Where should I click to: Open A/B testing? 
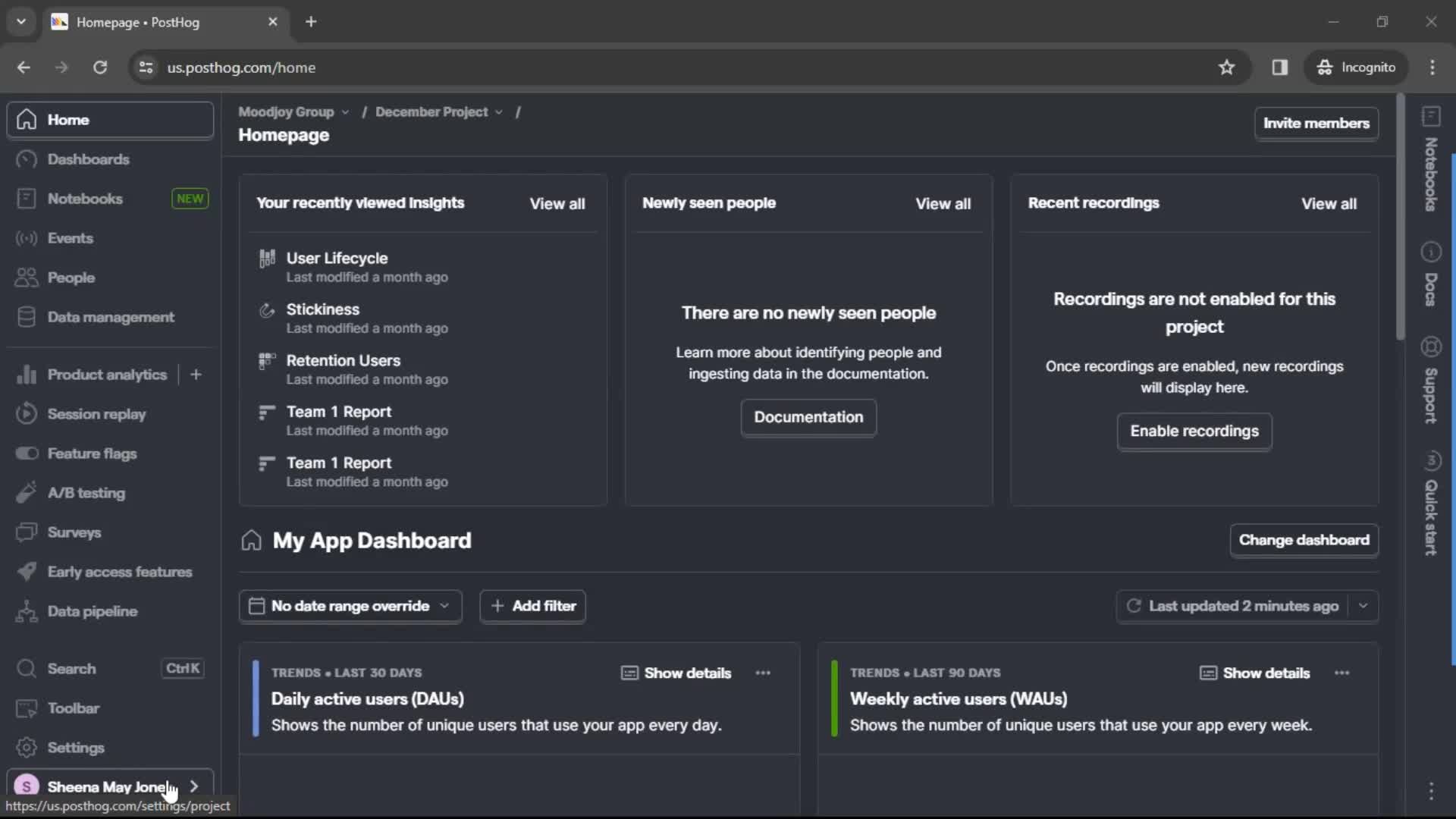coord(110,493)
